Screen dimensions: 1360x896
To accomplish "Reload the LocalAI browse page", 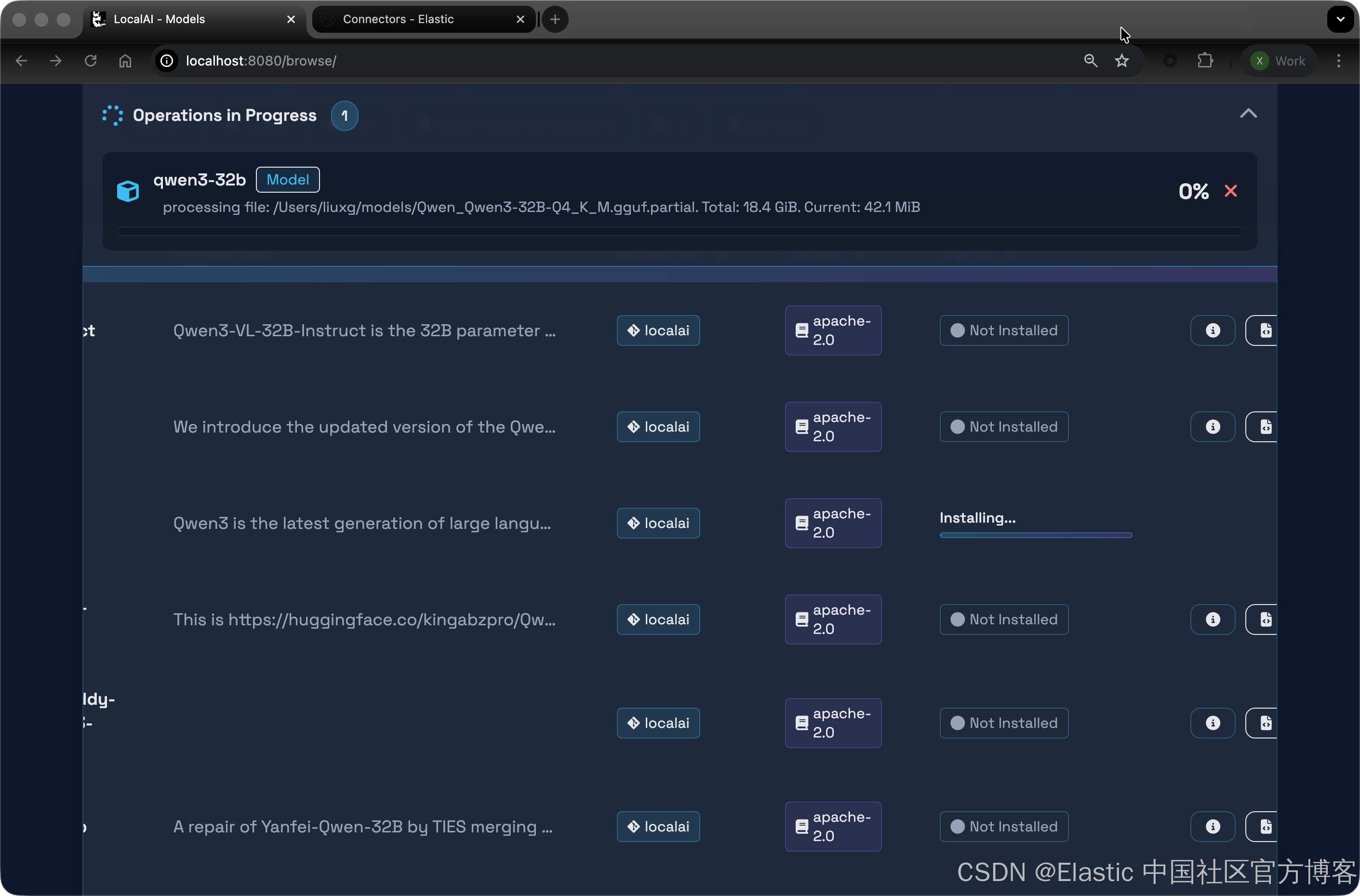I will click(90, 61).
